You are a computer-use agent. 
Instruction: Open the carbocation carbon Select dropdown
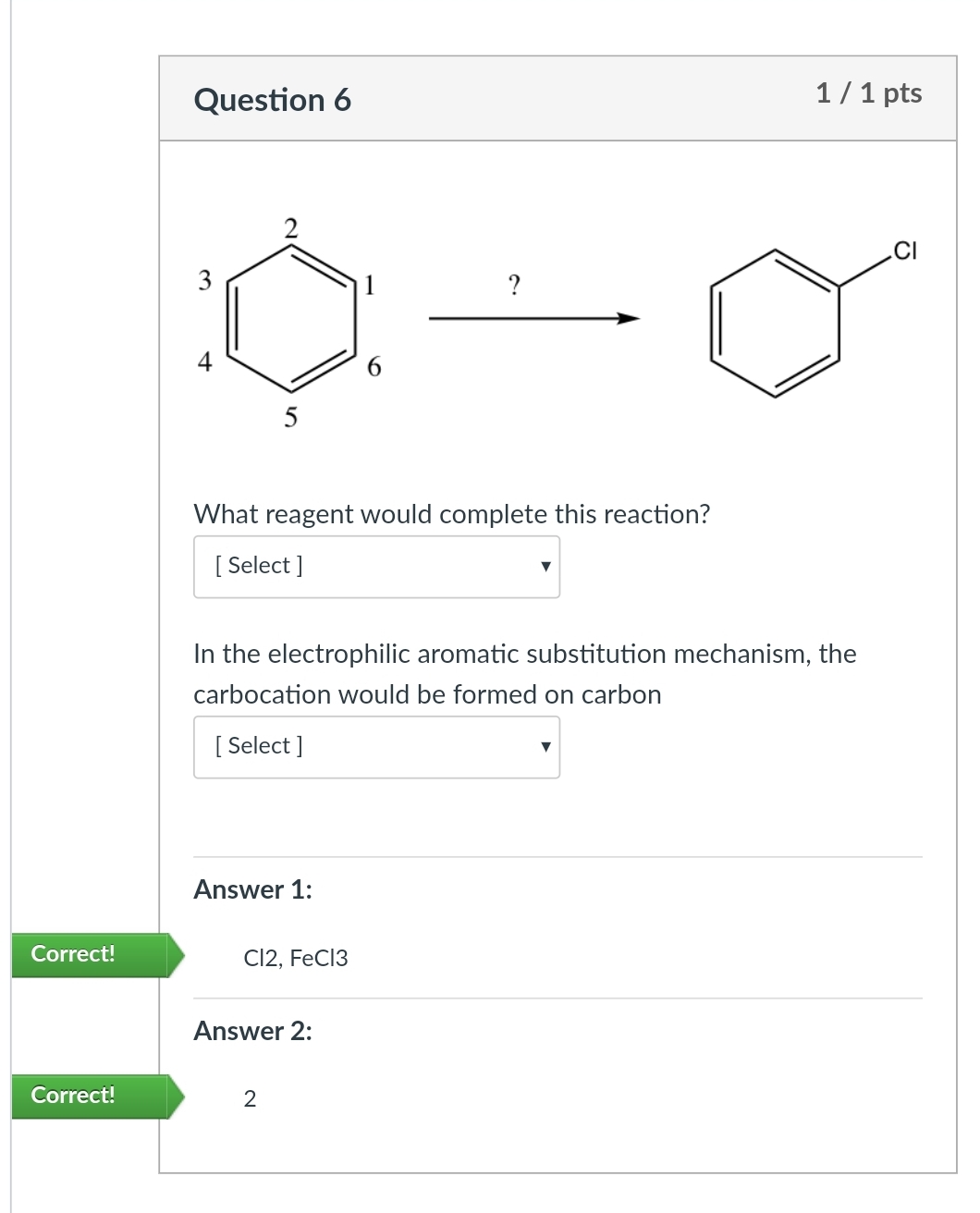pyautogui.click(x=376, y=747)
